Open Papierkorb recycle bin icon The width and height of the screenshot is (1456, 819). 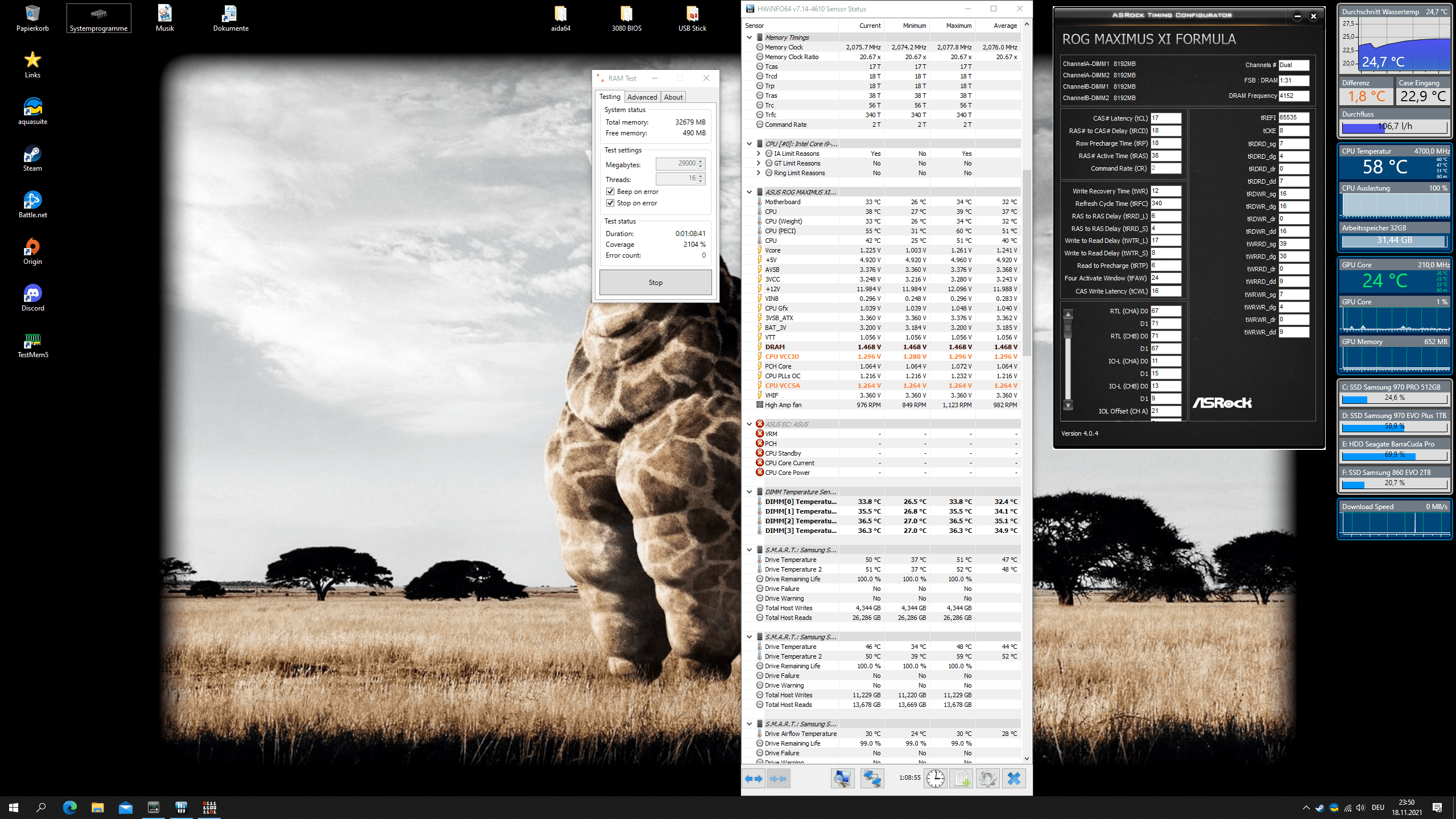point(32,18)
